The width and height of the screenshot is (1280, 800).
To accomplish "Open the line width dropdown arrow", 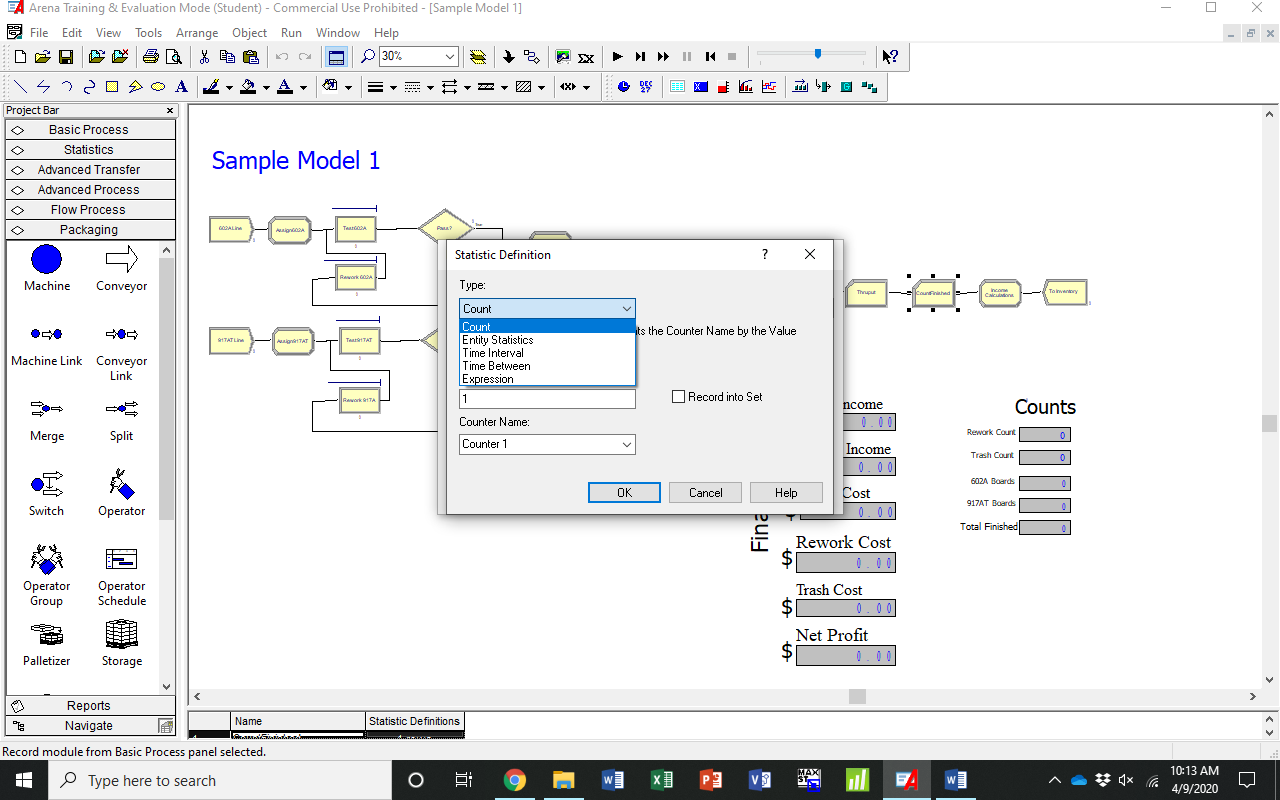I will (x=393, y=87).
